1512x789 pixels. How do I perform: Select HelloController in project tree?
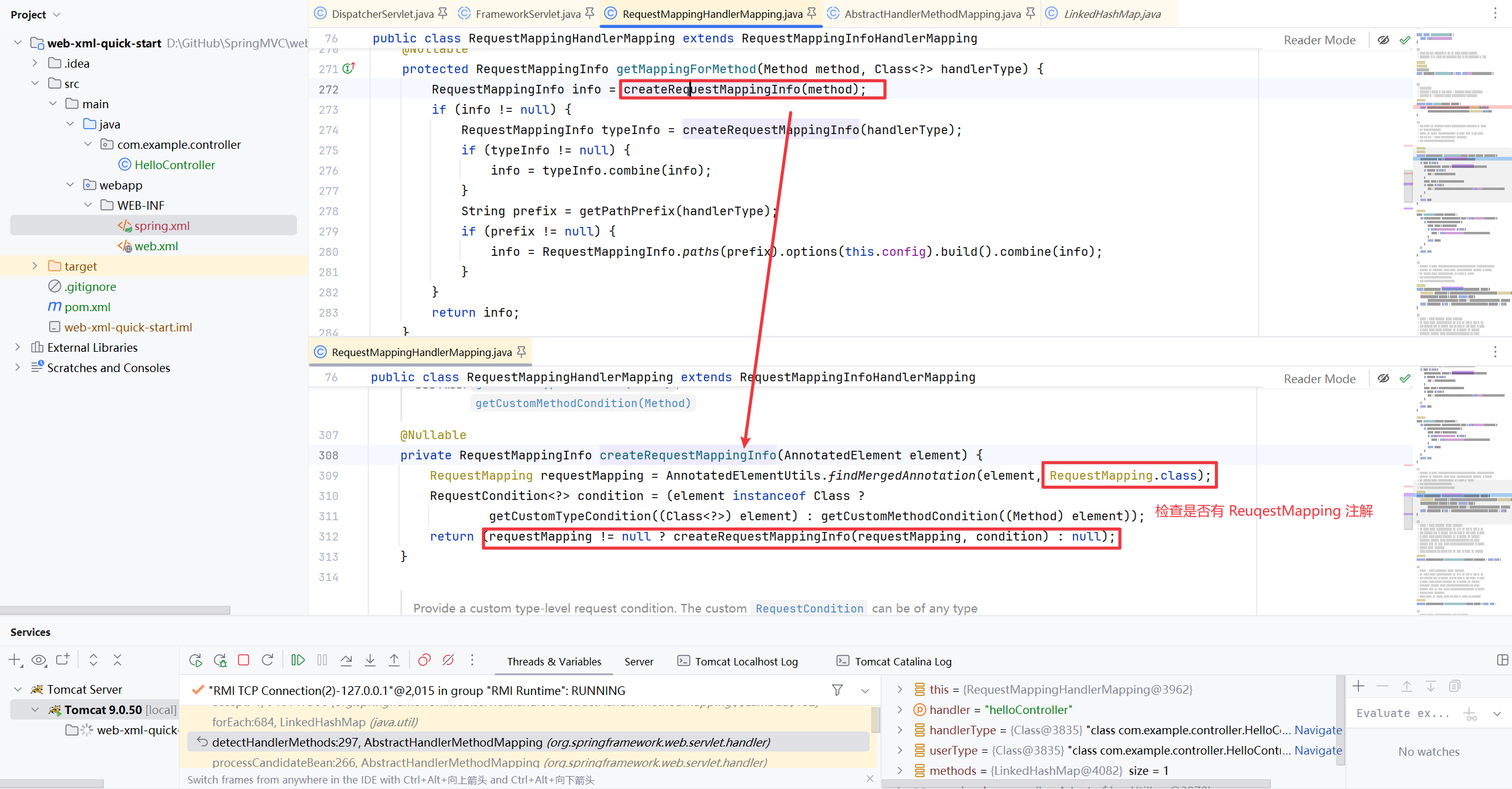pos(175,165)
